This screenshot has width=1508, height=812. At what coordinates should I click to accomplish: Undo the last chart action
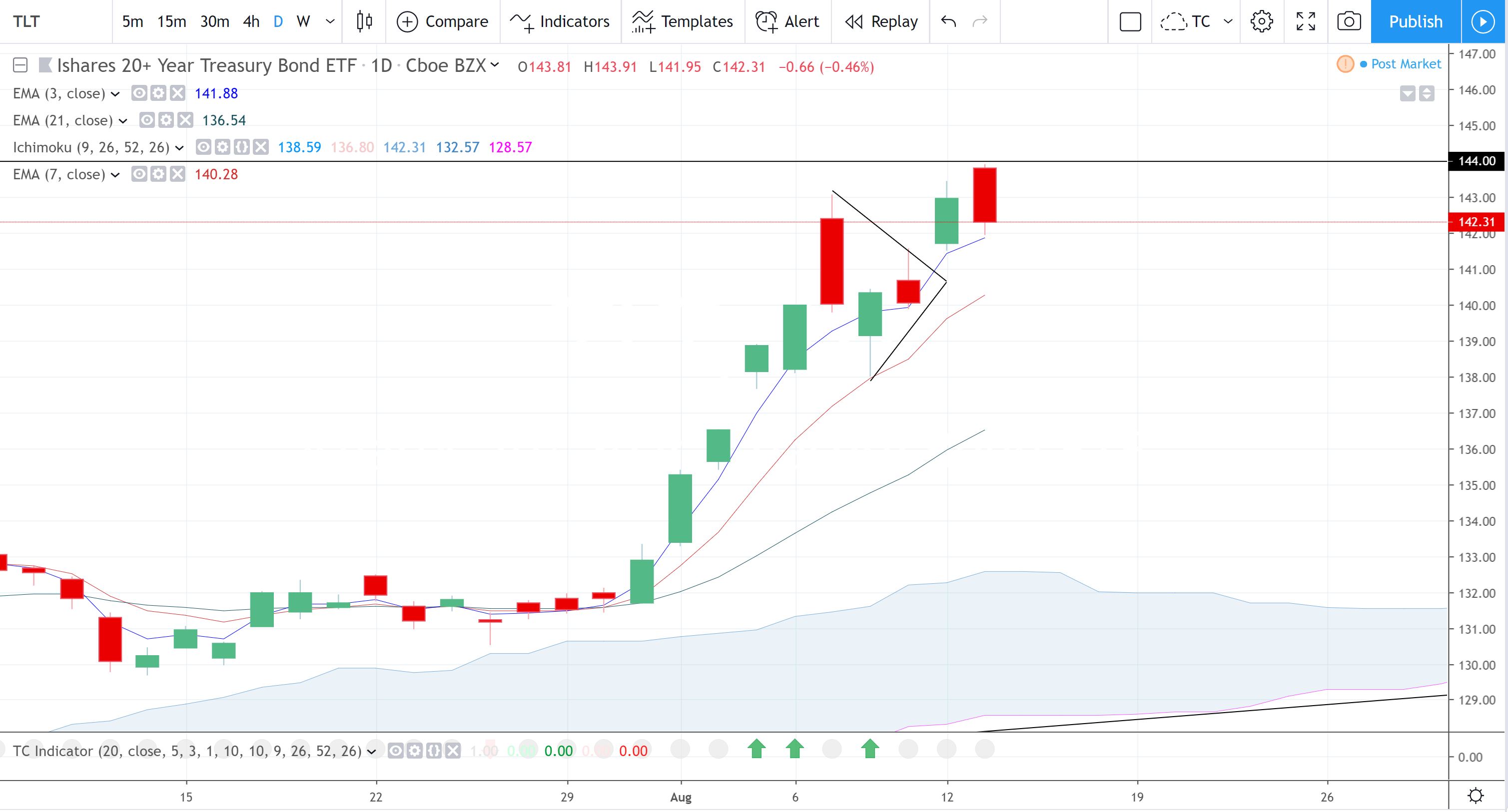(x=948, y=21)
